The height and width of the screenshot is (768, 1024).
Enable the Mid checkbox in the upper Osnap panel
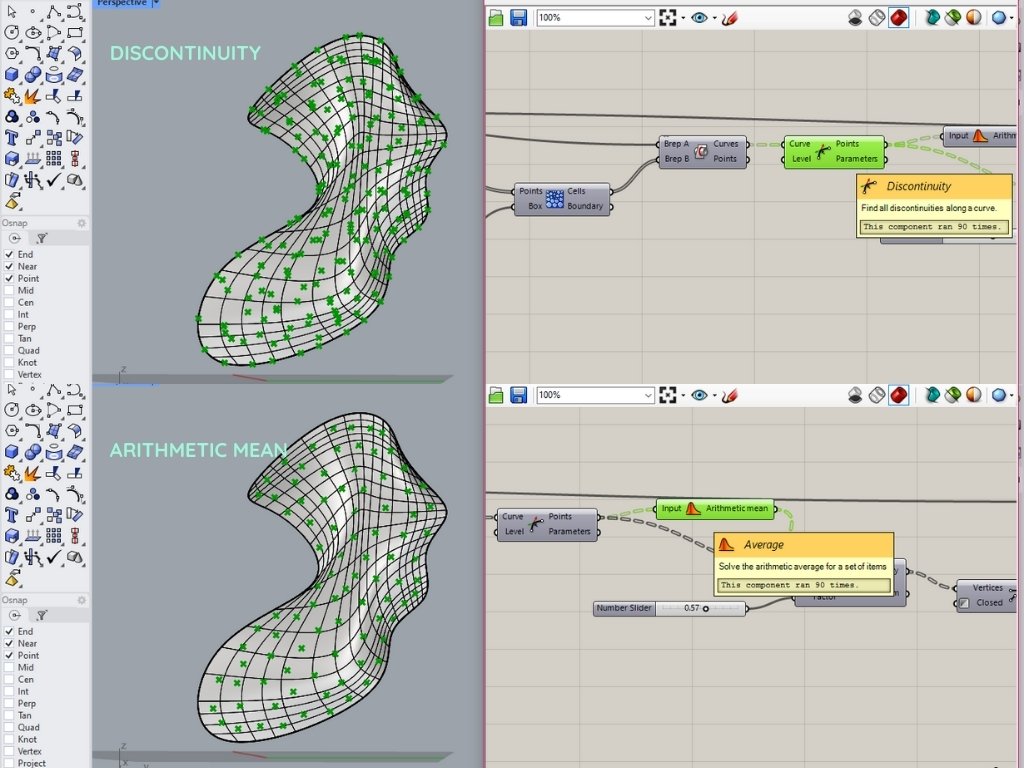pos(10,291)
